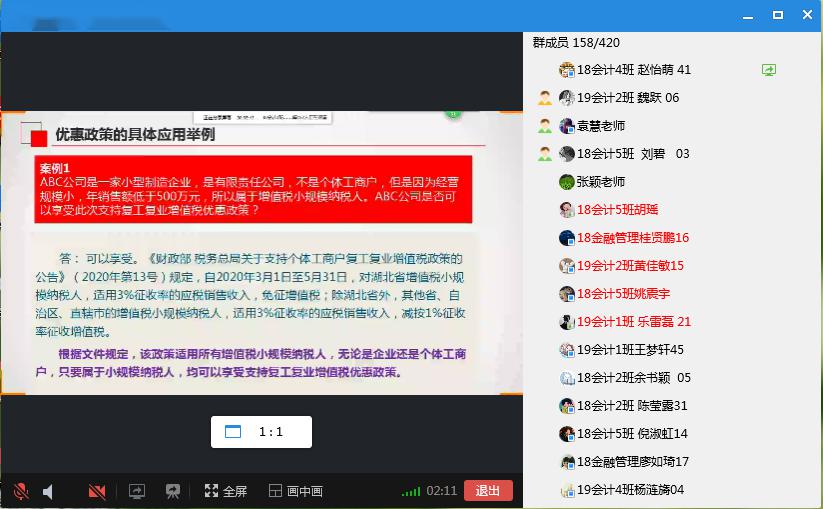Click the speaker volume icon
This screenshot has width=823, height=509.
pyautogui.click(x=48, y=491)
